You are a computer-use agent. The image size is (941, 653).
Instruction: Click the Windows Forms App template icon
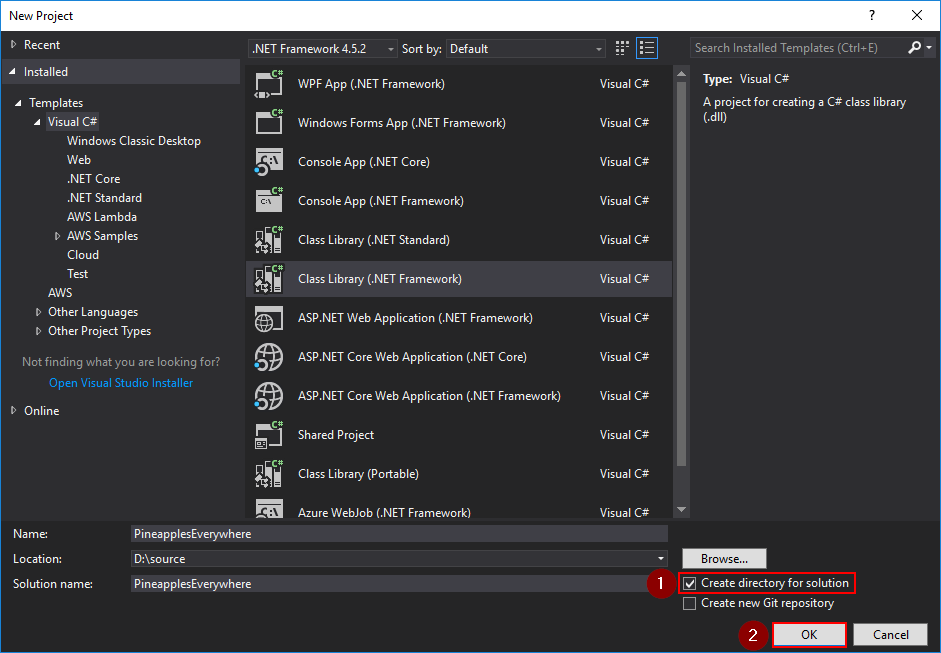coord(269,123)
